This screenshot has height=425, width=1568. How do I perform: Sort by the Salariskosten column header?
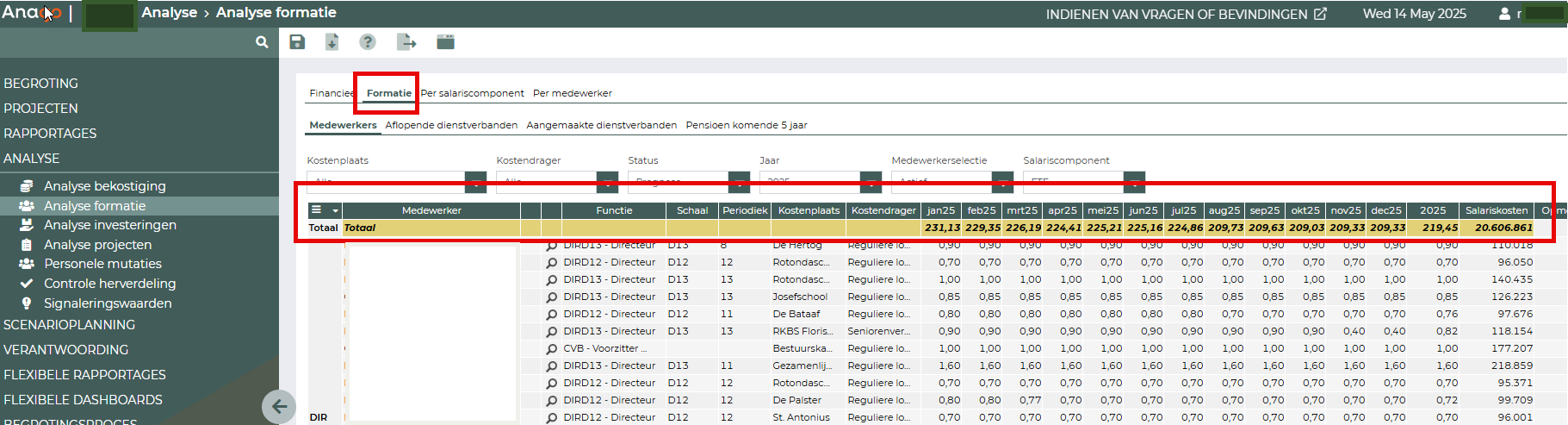point(1496,210)
